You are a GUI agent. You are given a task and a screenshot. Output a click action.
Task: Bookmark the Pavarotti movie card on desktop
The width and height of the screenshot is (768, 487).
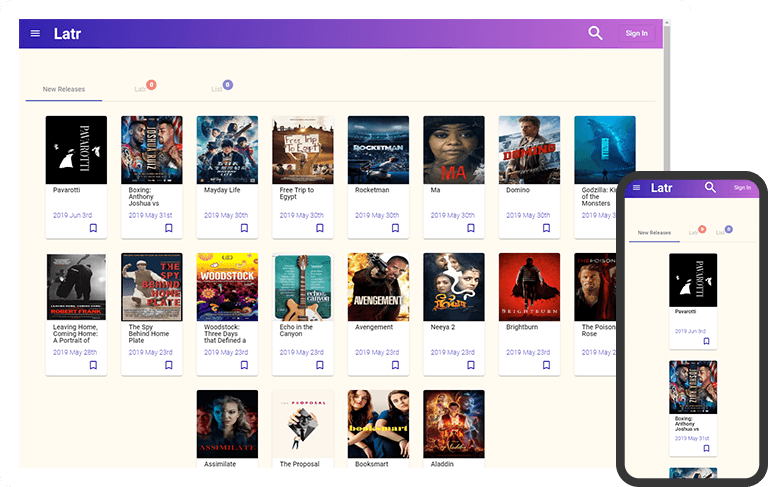click(x=93, y=228)
